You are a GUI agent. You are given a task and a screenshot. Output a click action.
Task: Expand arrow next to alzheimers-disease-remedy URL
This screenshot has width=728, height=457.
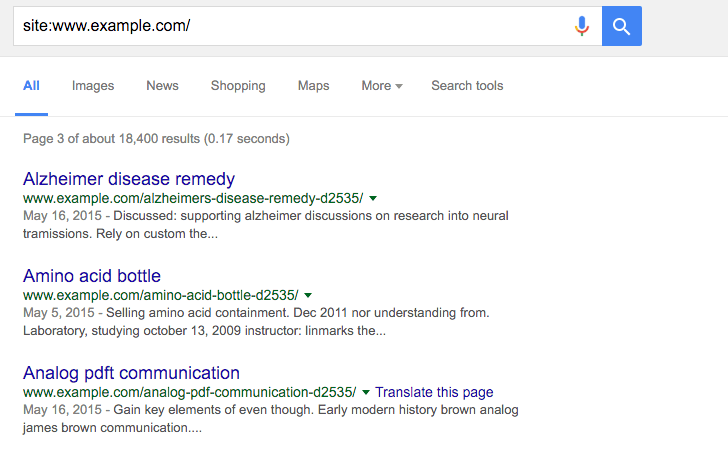click(x=373, y=199)
